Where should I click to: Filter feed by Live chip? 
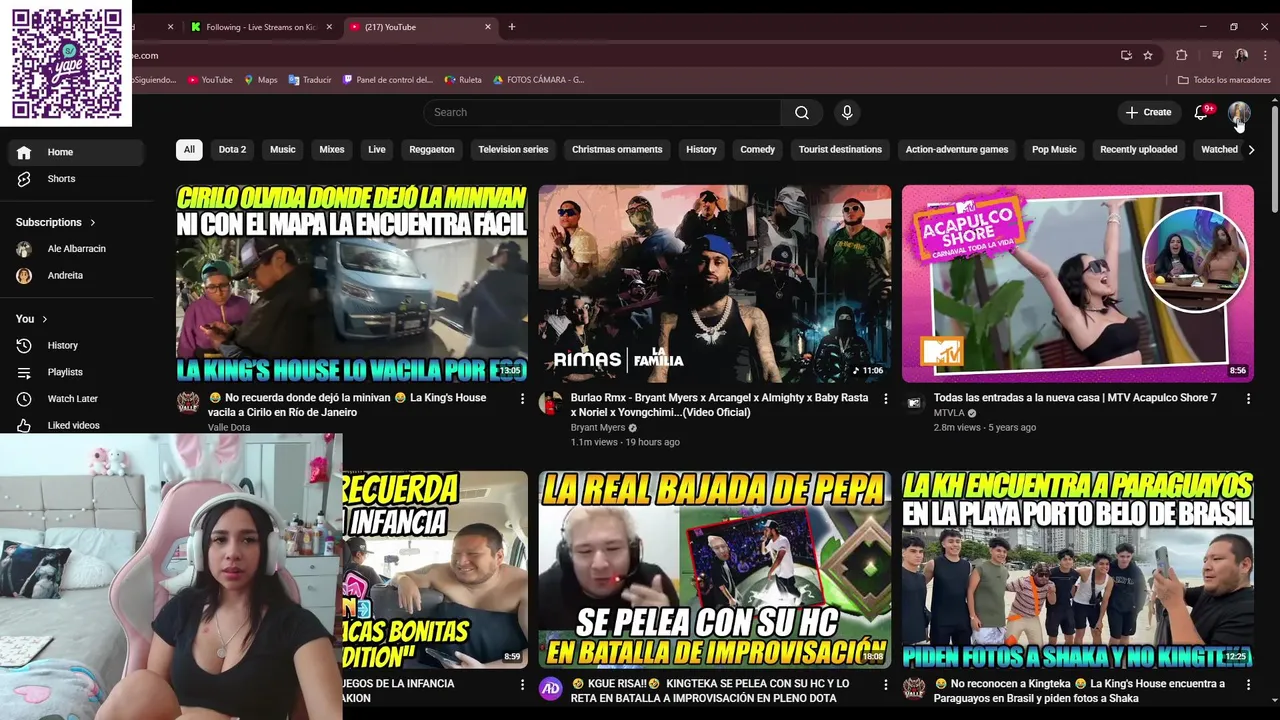tap(377, 150)
